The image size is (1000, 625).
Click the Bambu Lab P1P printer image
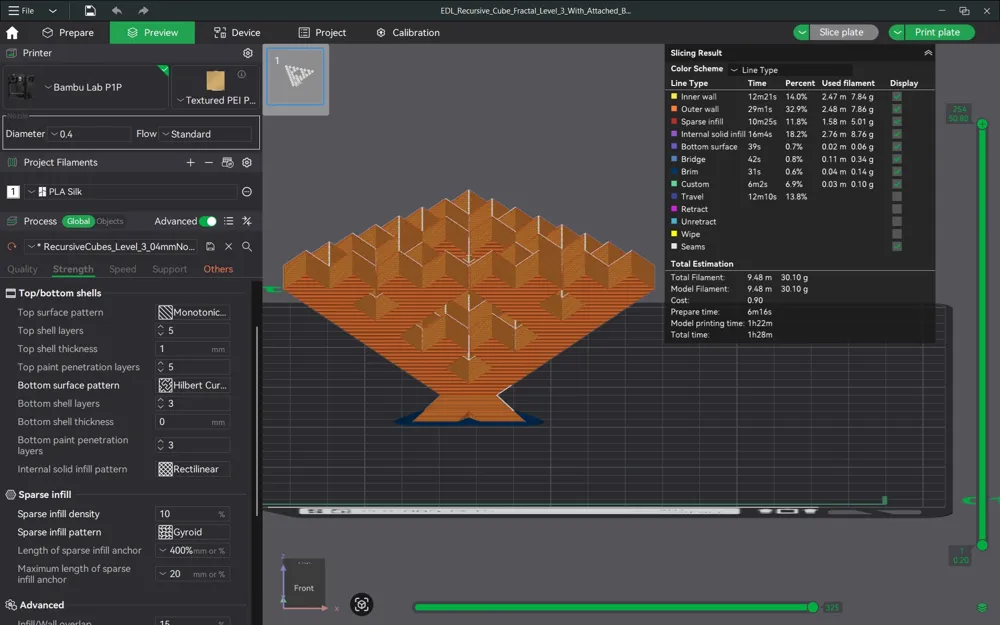point(21,87)
